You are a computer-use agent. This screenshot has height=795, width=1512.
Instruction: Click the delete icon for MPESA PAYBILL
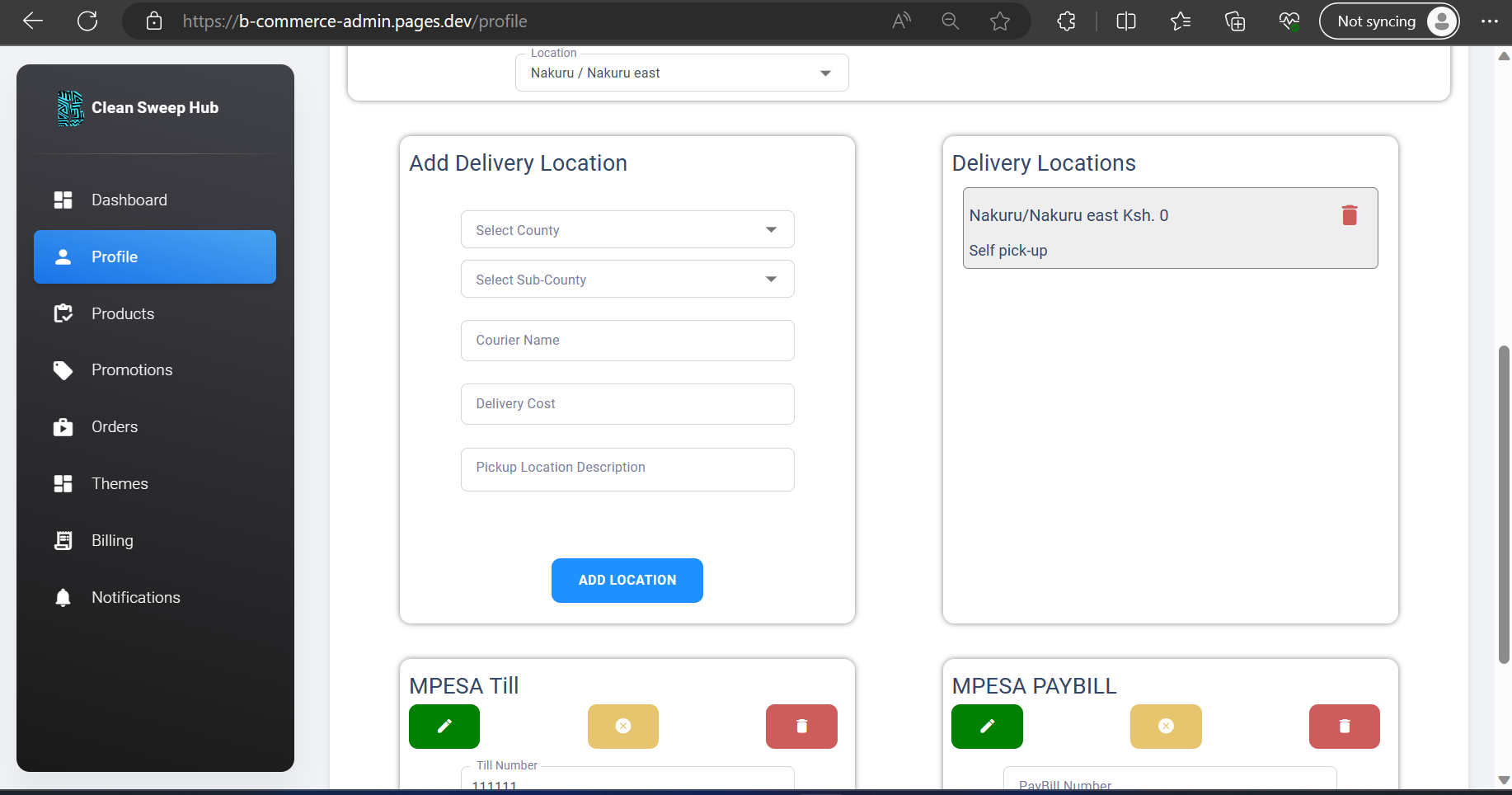tap(1344, 727)
